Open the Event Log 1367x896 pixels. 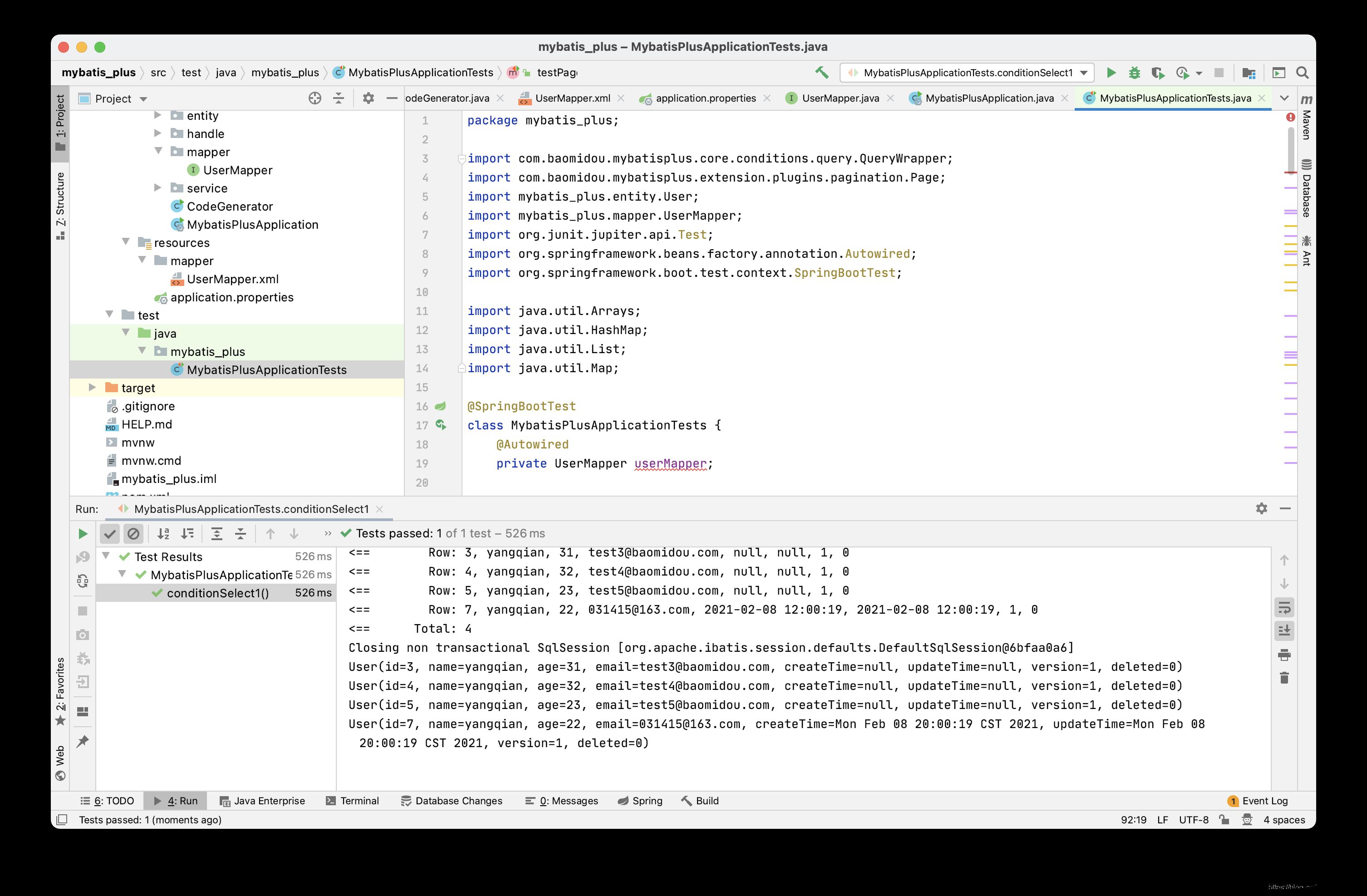pyautogui.click(x=1258, y=801)
